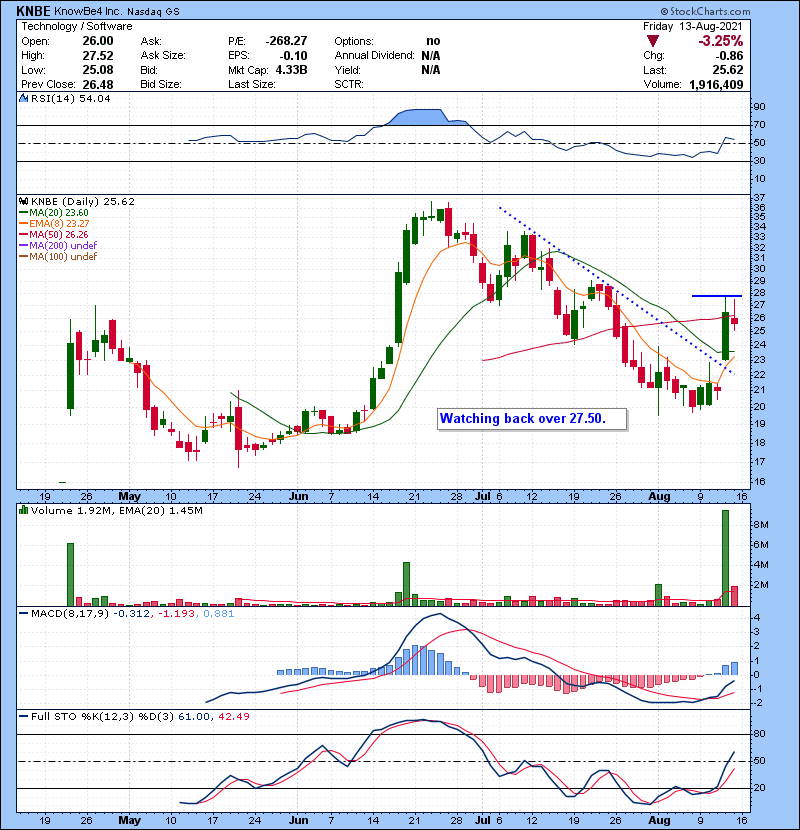Click the EPS value -0.10
Viewport: 800px width, 830px height.
[x=293, y=56]
